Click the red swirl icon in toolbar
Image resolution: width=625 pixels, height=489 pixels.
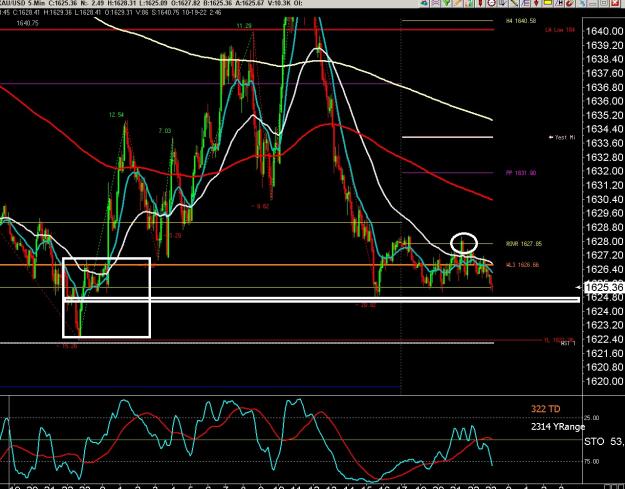570,3
